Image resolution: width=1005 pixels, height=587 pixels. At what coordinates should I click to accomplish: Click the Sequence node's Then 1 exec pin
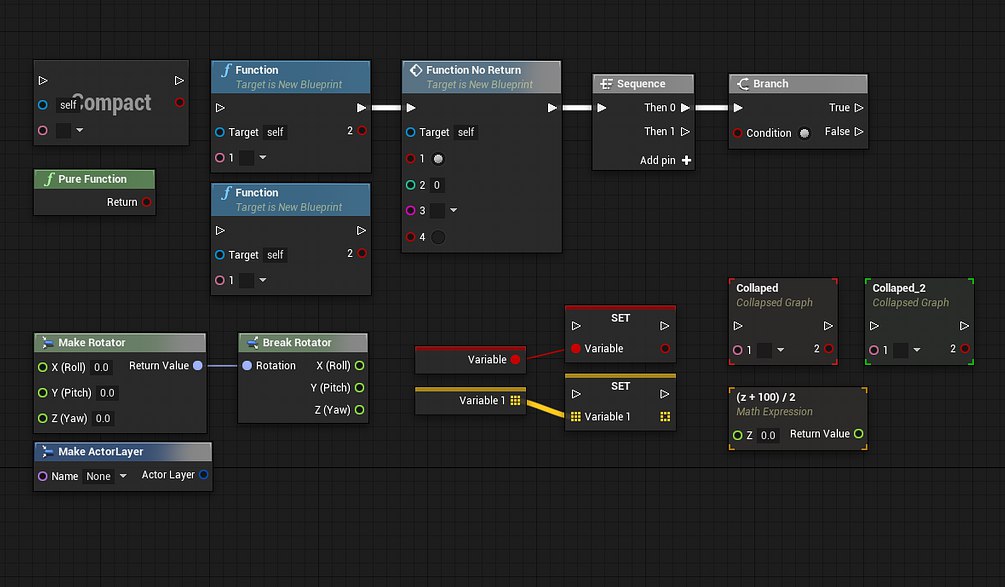pos(685,131)
